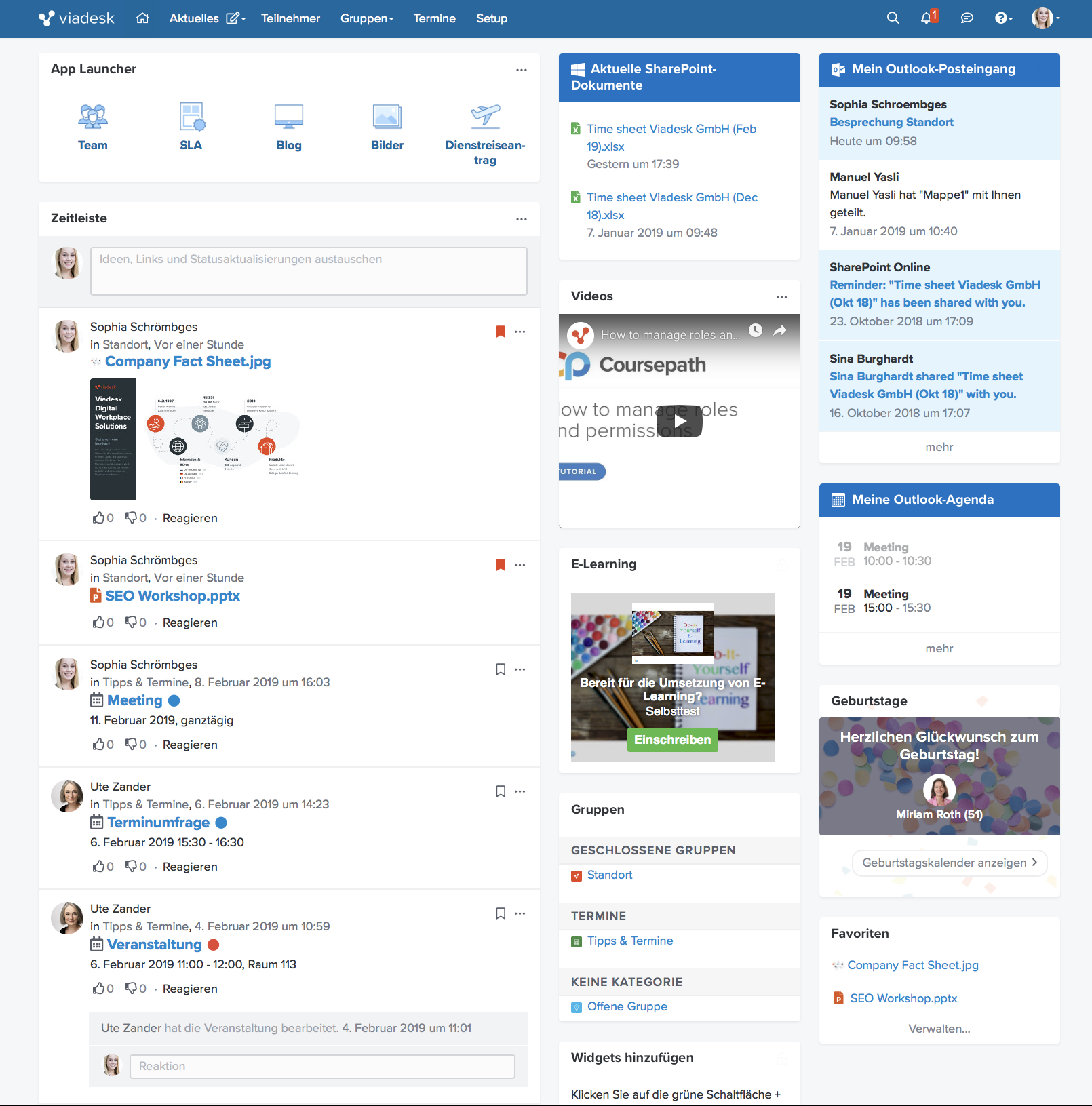Image resolution: width=1092 pixels, height=1106 pixels.
Task: Click Geburtstagskalender anzeigen button
Action: (x=949, y=863)
